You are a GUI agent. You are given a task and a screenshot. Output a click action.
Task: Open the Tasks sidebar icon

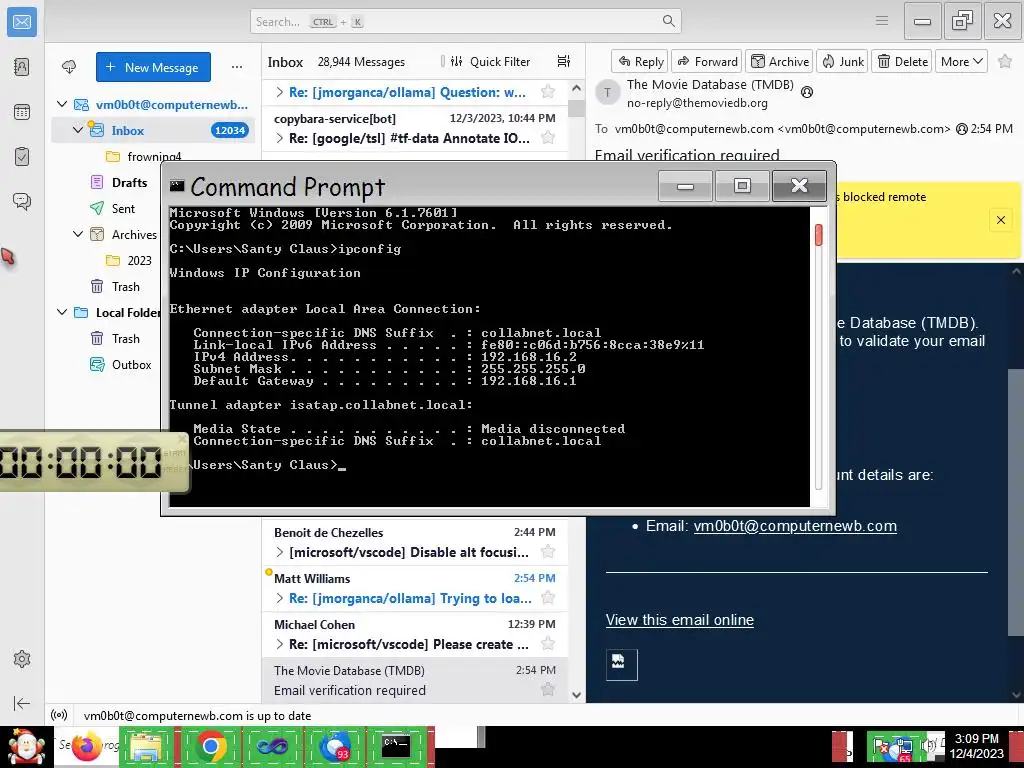[x=22, y=157]
